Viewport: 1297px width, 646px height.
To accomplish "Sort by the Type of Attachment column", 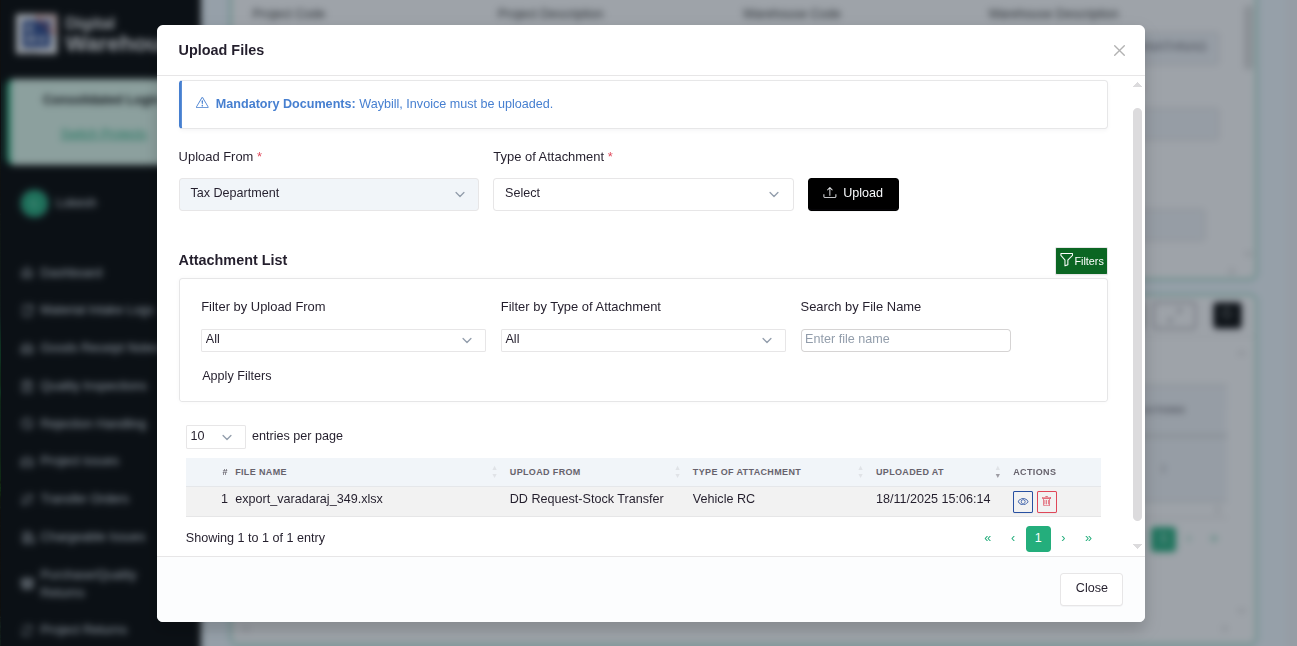I will (x=746, y=472).
